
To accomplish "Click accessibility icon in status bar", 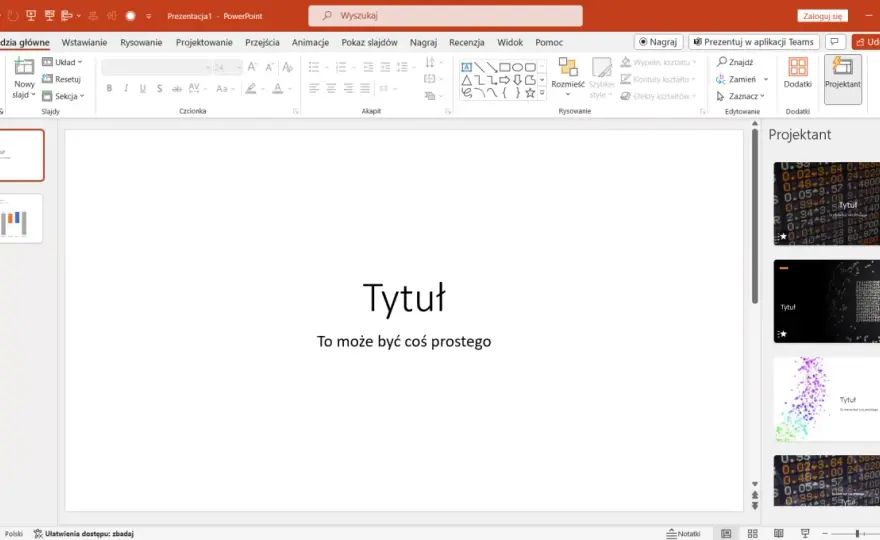I will point(38,533).
